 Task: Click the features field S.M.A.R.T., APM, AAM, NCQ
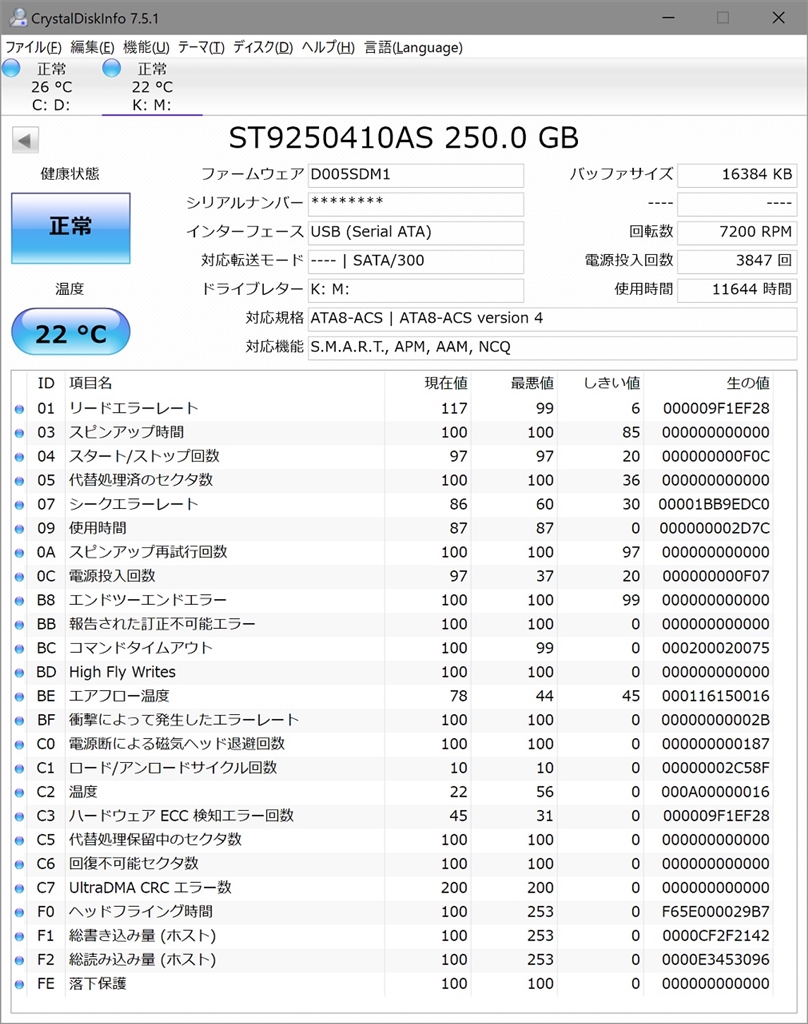click(552, 347)
